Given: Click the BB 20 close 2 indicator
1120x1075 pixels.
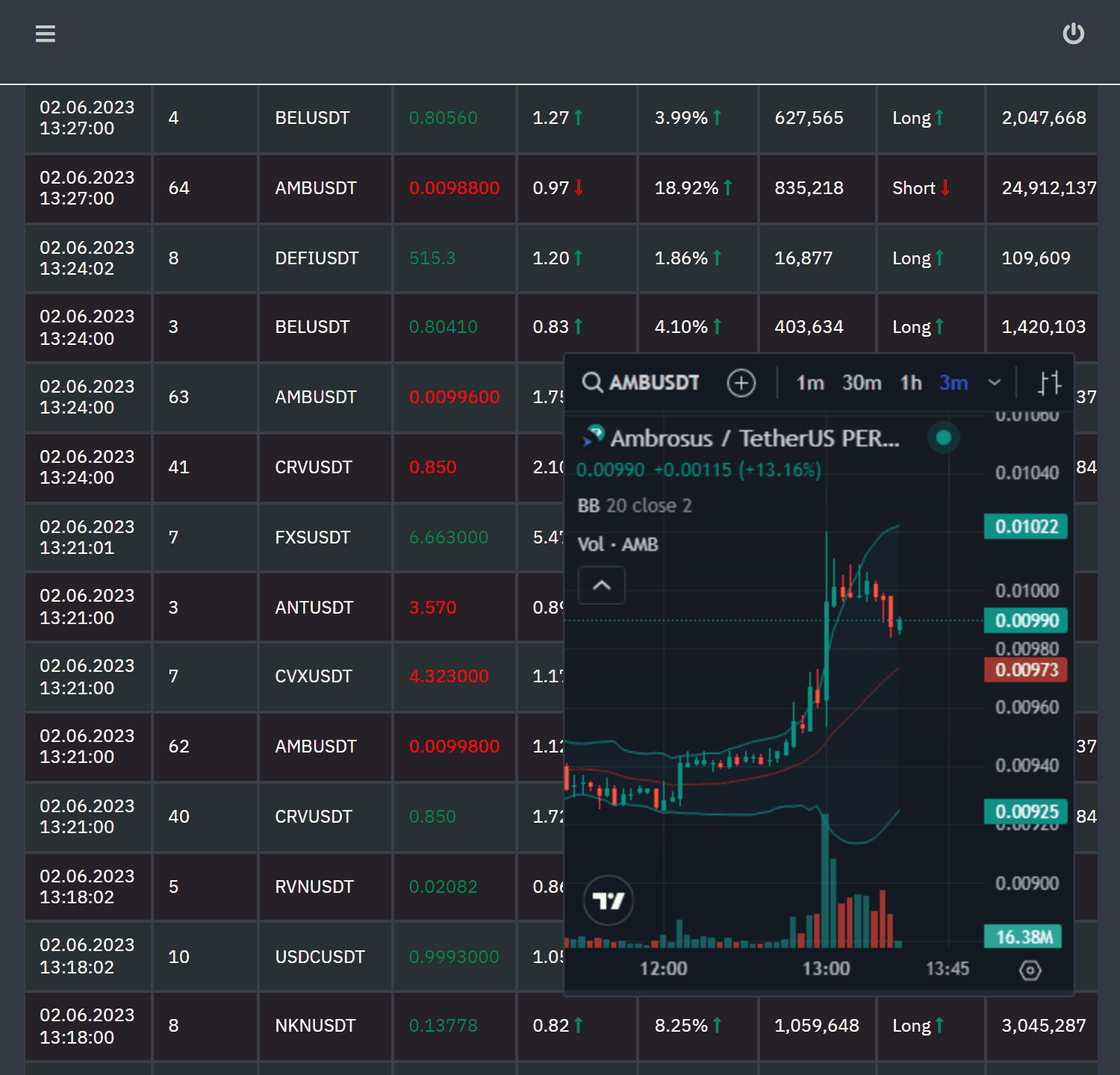Looking at the screenshot, I should (x=635, y=505).
